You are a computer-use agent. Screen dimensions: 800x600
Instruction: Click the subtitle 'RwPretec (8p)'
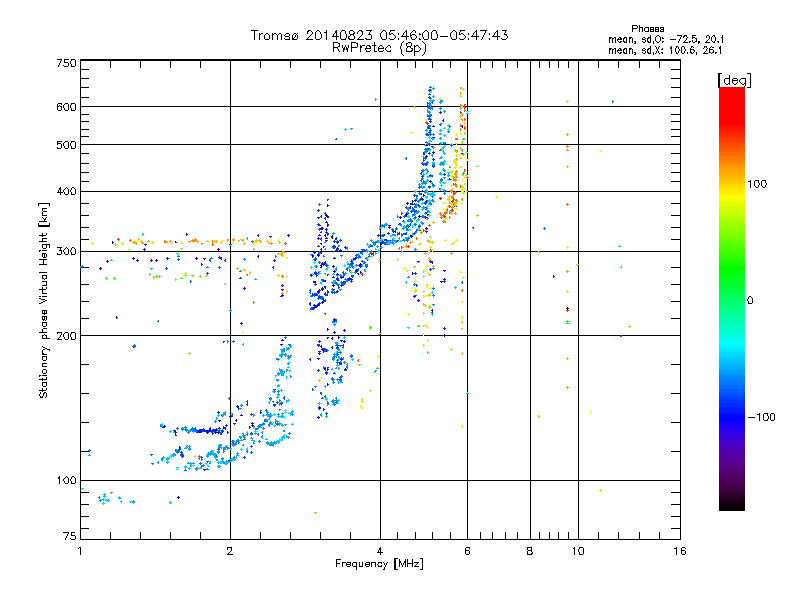[x=379, y=48]
